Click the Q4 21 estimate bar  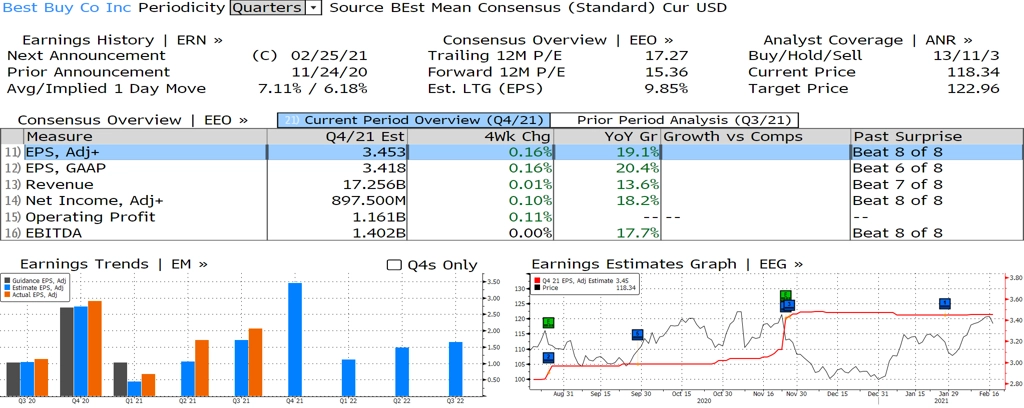point(295,339)
